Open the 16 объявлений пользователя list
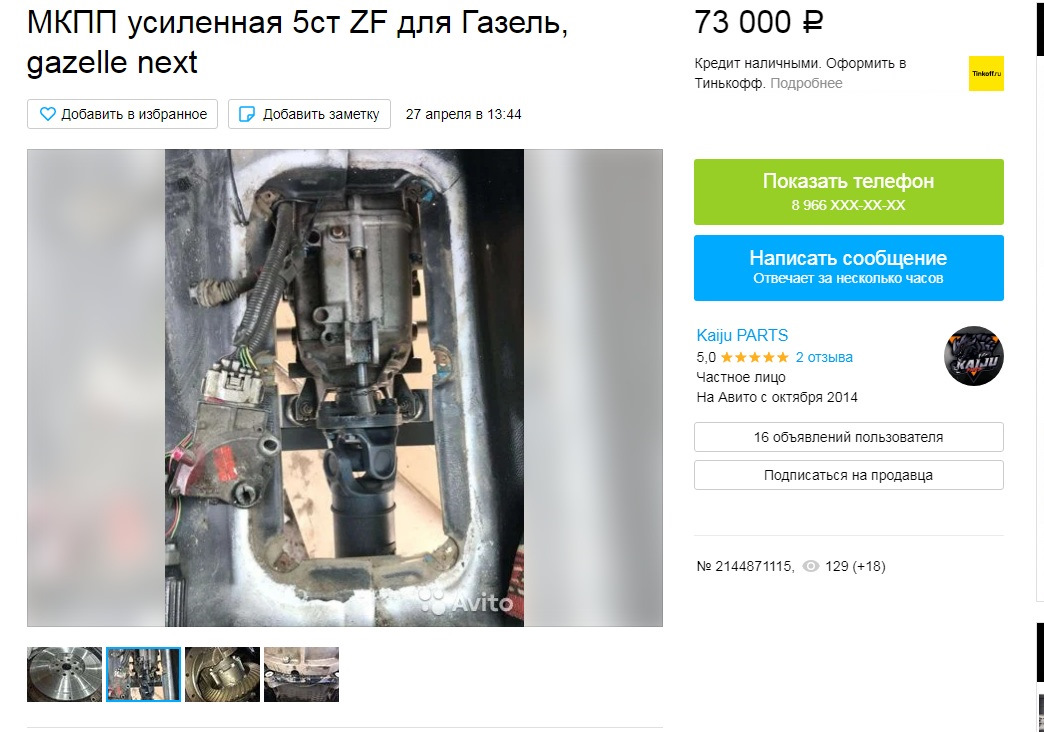The image size is (1044, 732). 848,437
